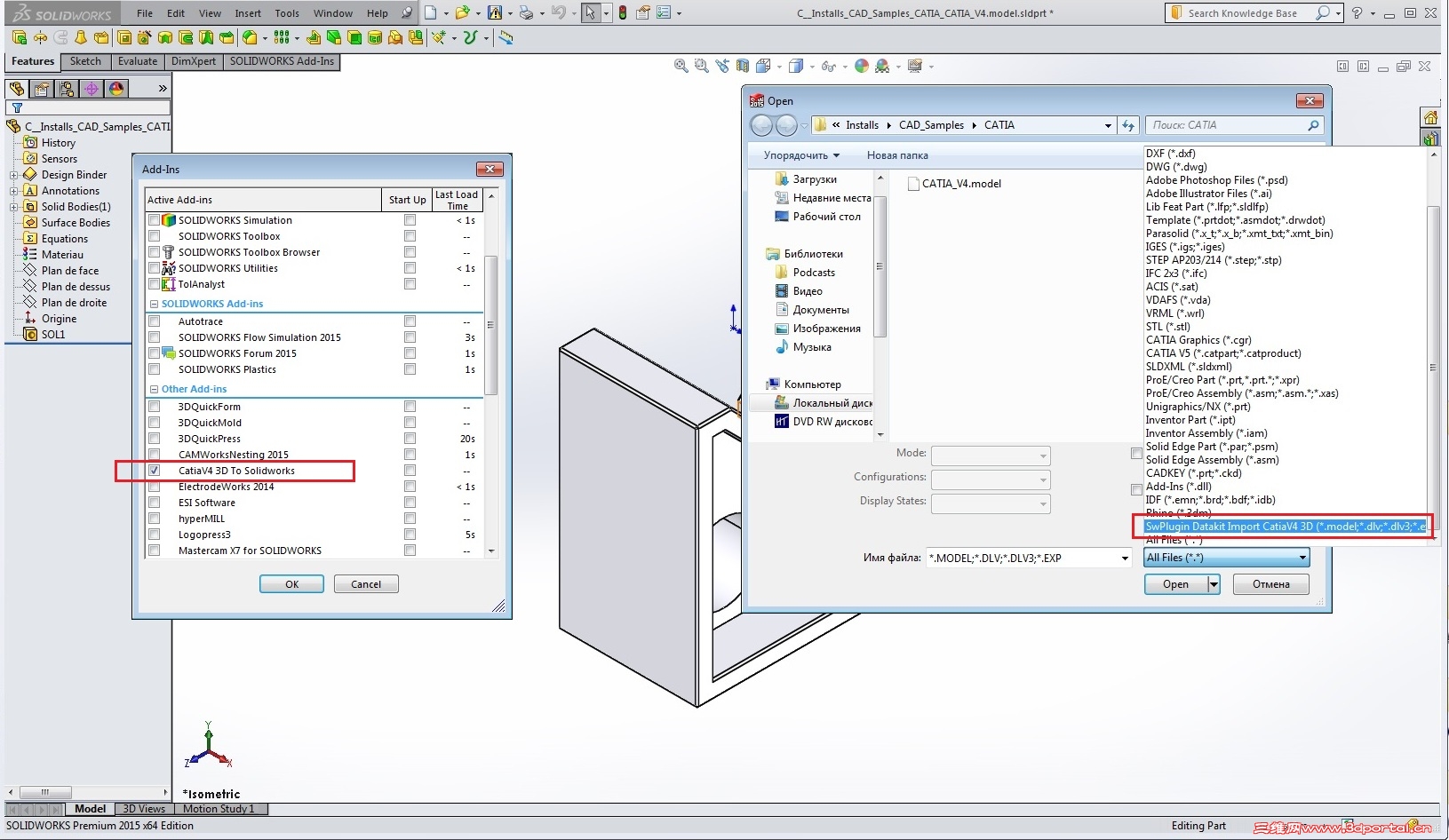Enable the TolAnalyst add-in checkbox
1449x840 pixels.
155,284
